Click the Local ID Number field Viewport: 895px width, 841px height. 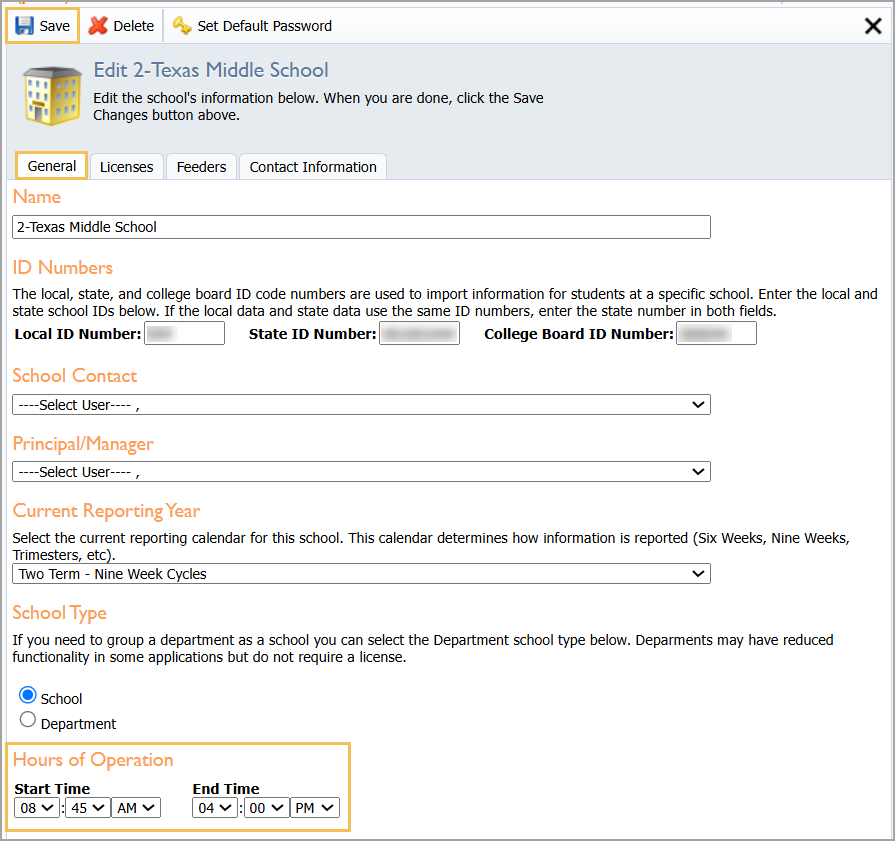(x=184, y=333)
